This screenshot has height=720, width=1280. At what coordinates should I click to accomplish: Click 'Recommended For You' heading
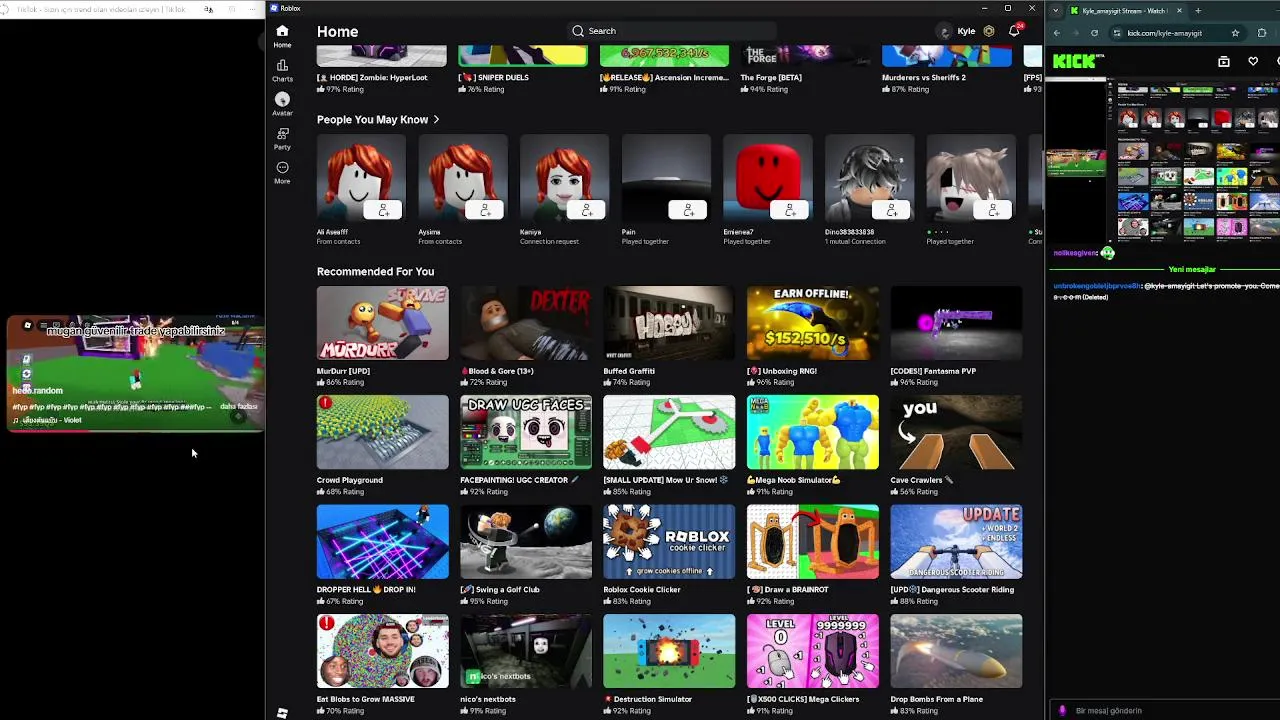(375, 272)
